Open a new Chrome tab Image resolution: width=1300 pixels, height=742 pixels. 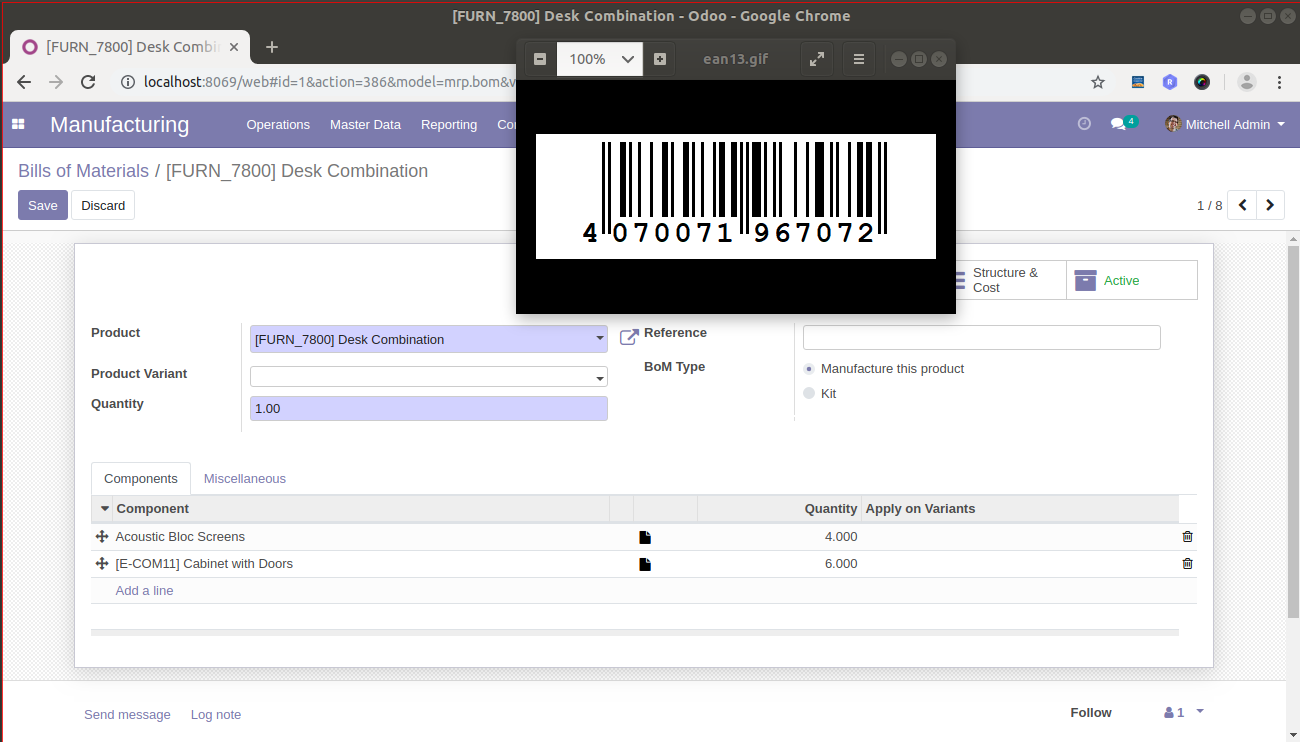[271, 47]
